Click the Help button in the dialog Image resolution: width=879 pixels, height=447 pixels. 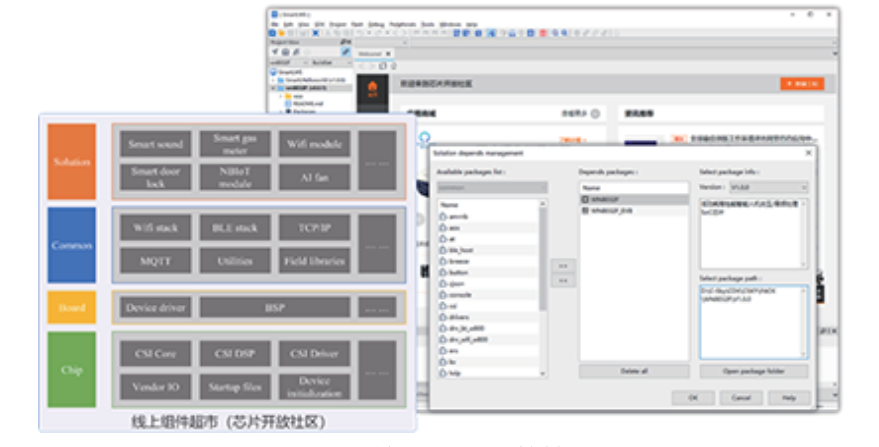789,398
